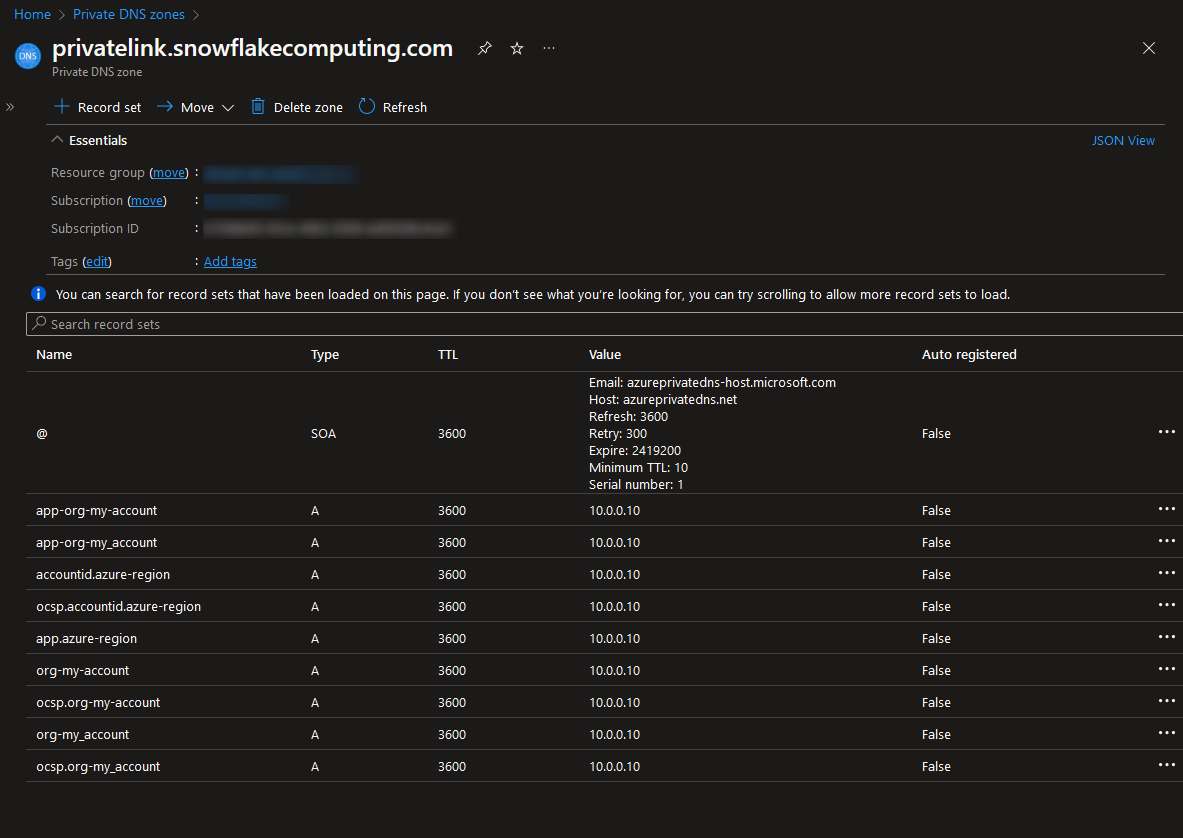The image size is (1183, 838).
Task: Open ellipsis menu for app.azure-region record
Action: coord(1166,637)
